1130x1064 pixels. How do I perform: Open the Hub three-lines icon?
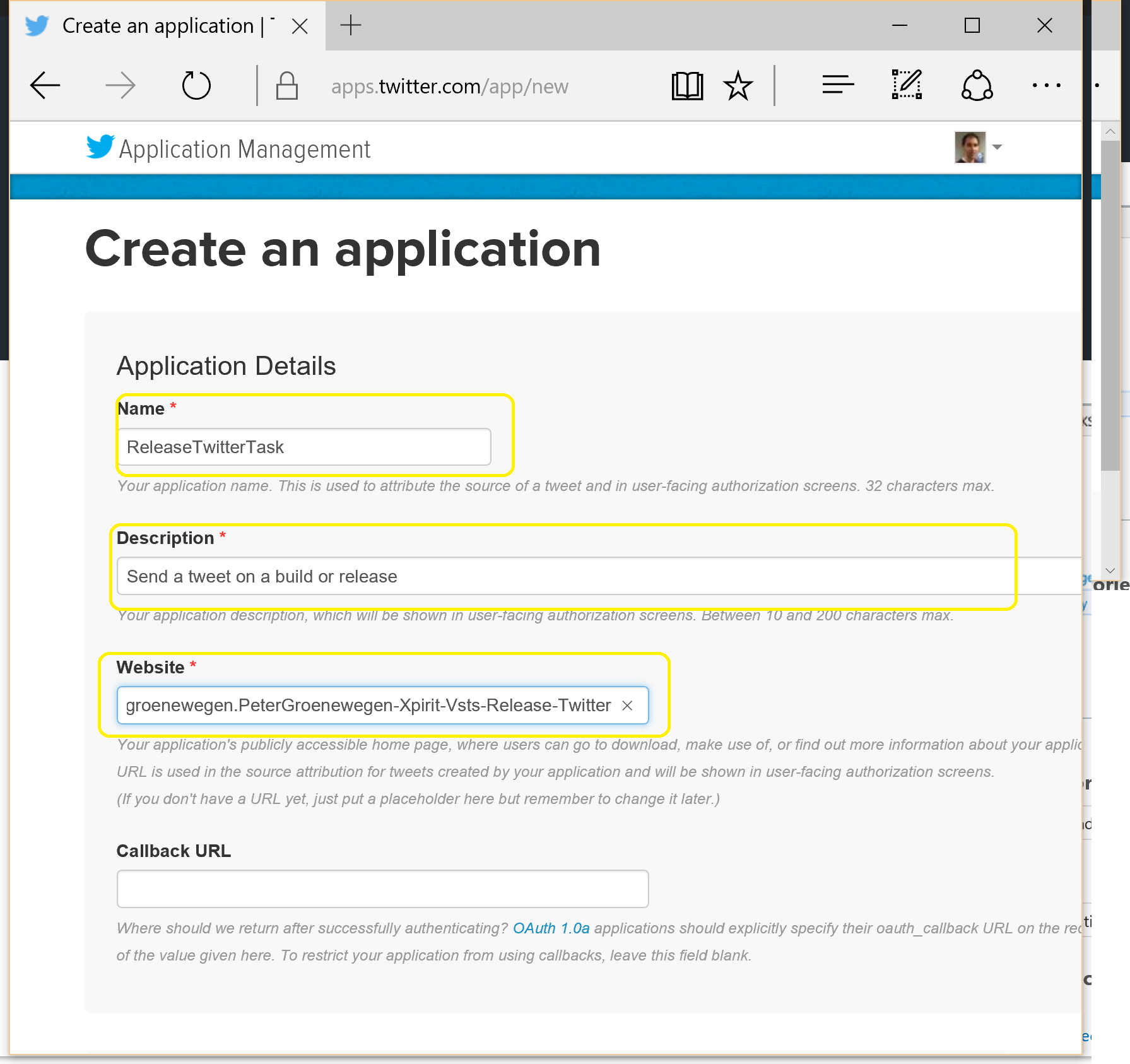click(838, 85)
